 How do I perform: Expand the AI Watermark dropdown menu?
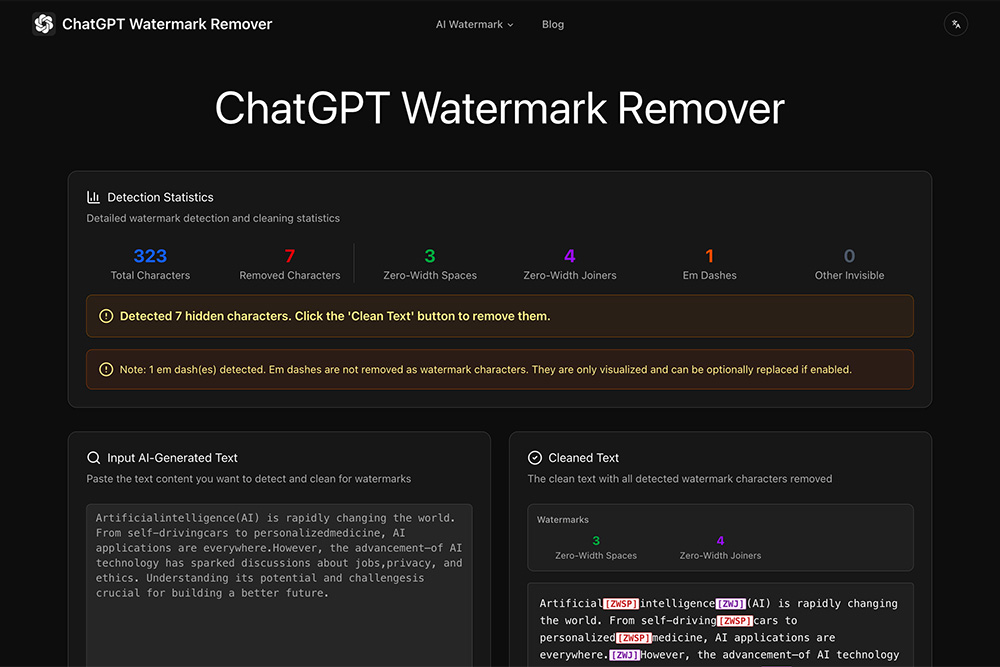(x=474, y=24)
